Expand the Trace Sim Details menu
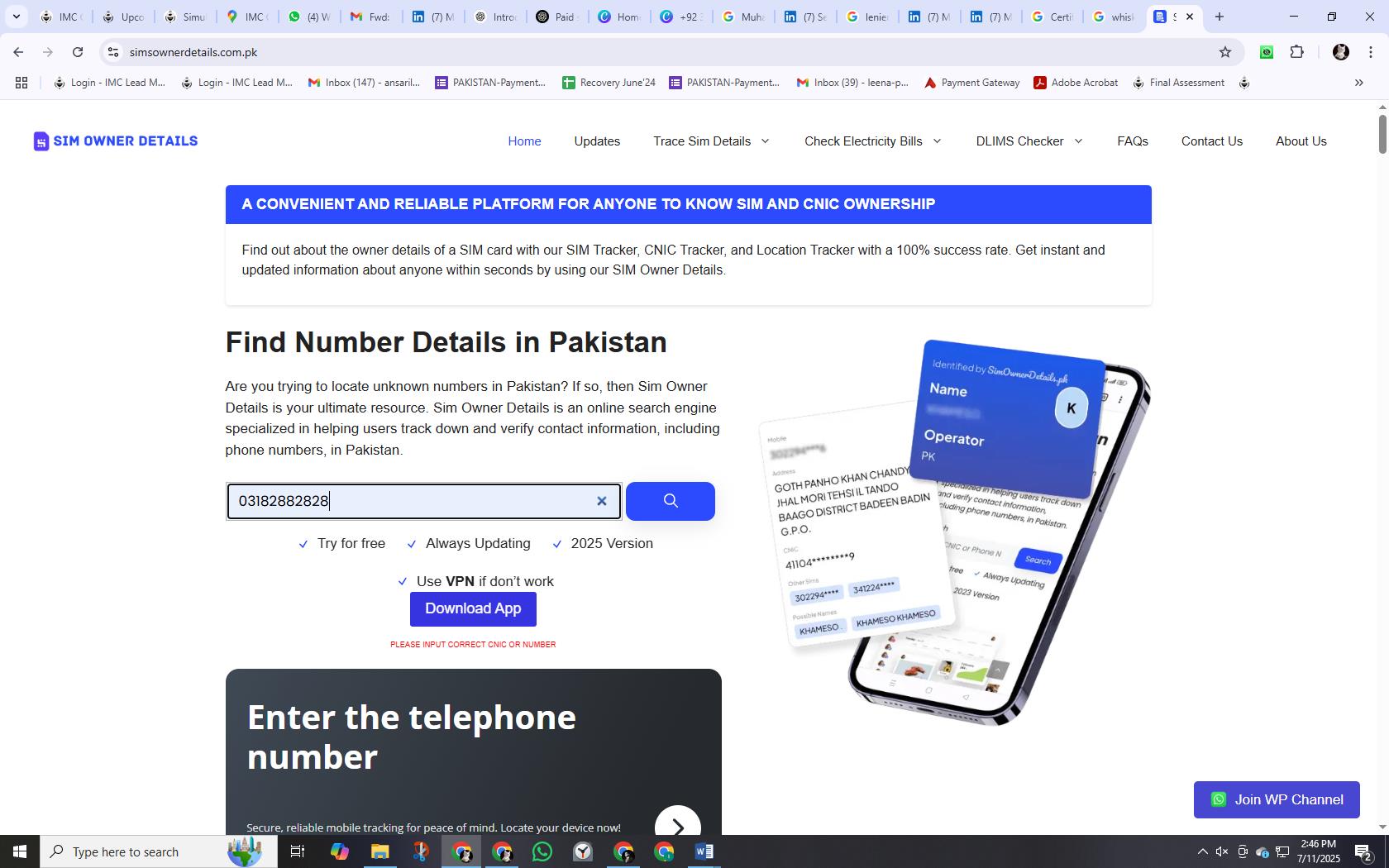The image size is (1389, 868). [711, 141]
